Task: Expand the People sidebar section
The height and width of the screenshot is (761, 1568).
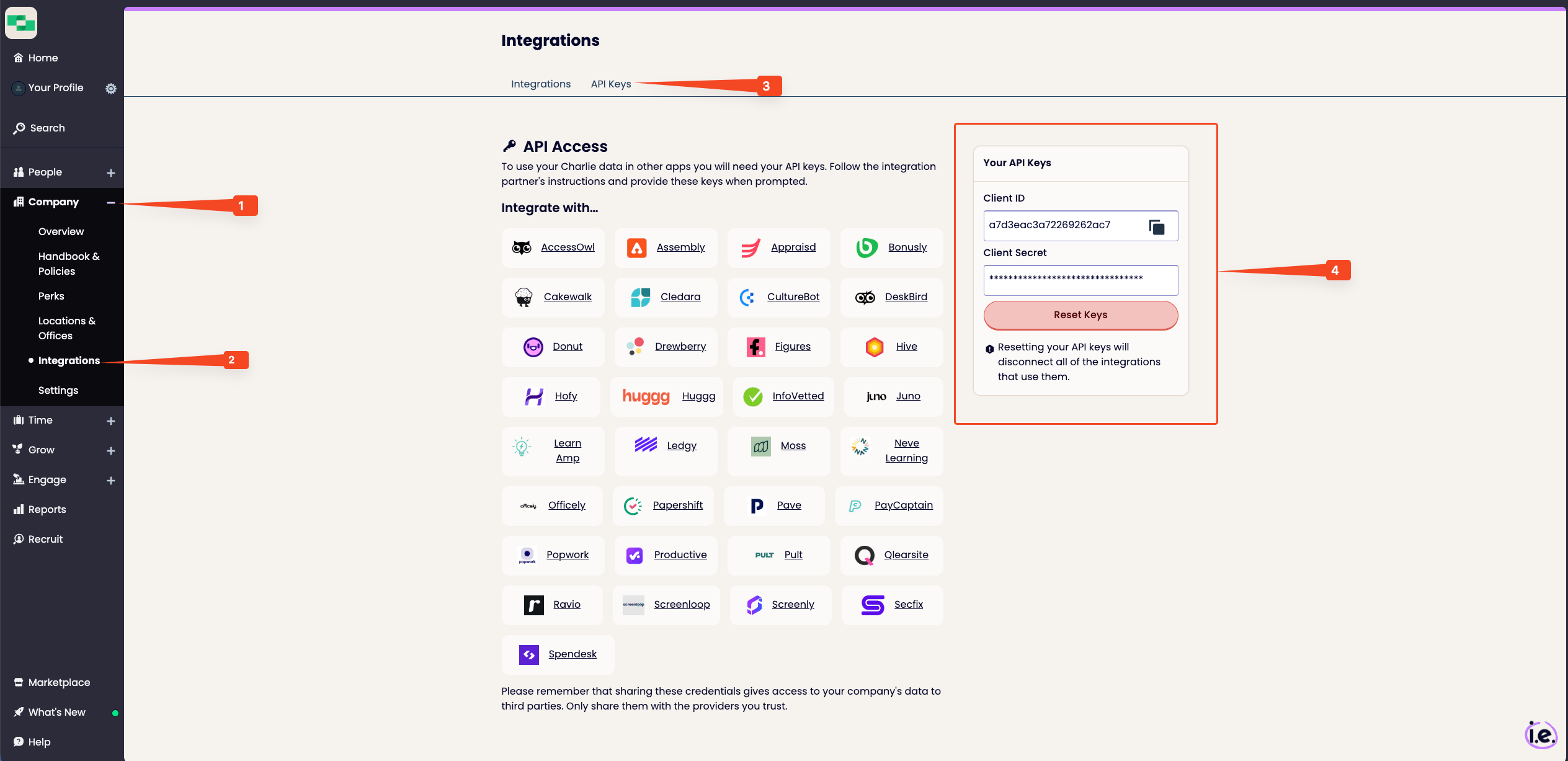Action: point(111,173)
